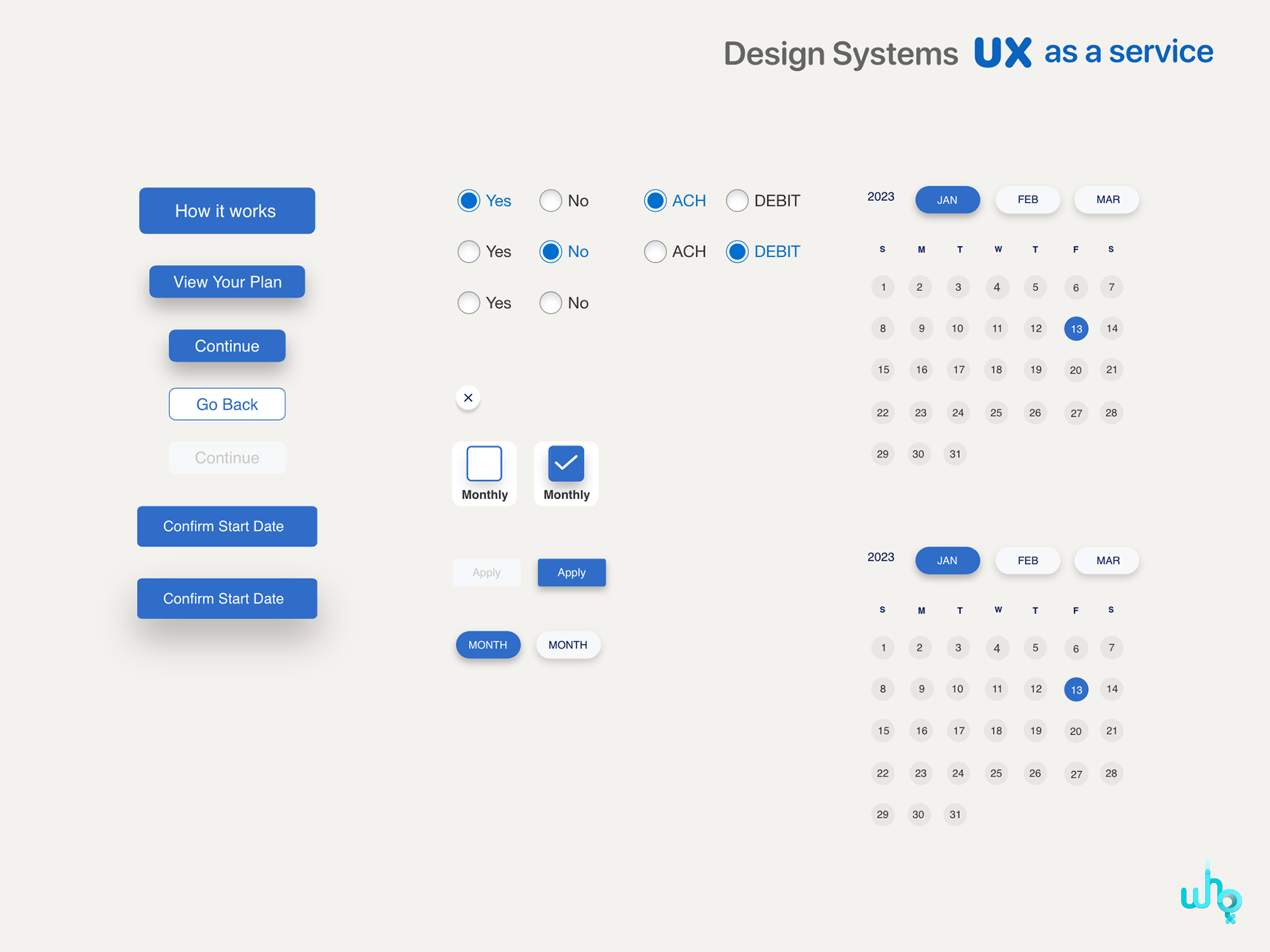1270x952 pixels.
Task: Select No in the third radio row
Action: 550,303
